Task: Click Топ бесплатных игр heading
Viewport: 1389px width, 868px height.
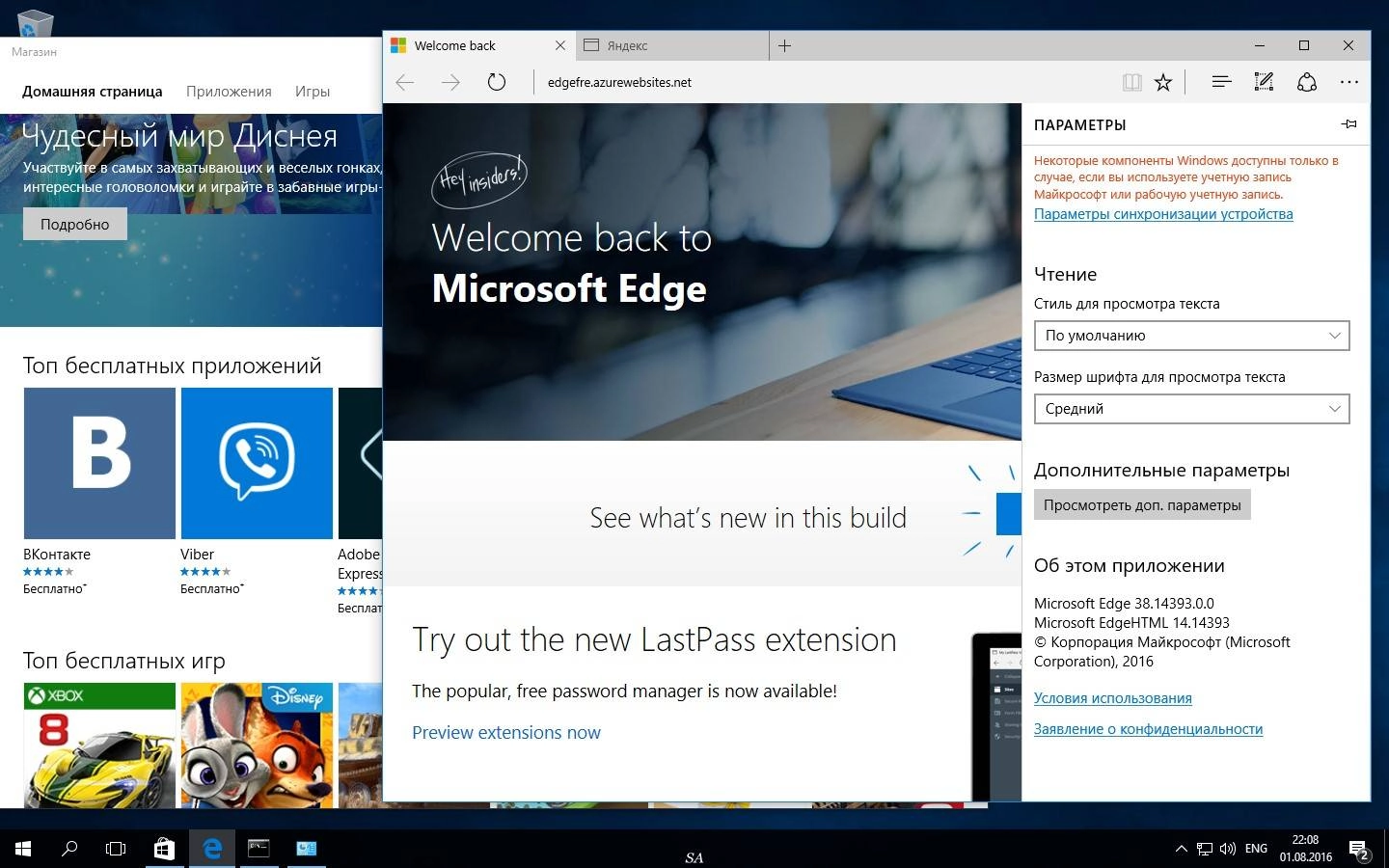Action: click(124, 661)
